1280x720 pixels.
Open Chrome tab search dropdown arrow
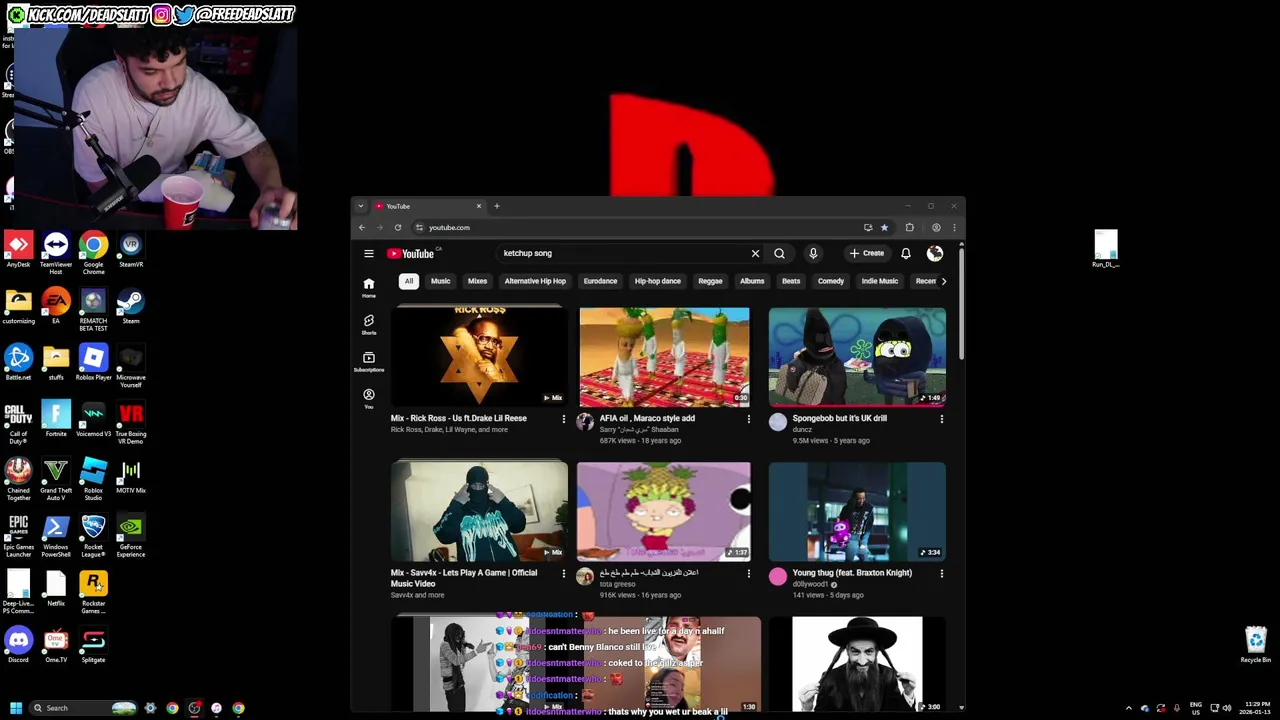point(361,206)
